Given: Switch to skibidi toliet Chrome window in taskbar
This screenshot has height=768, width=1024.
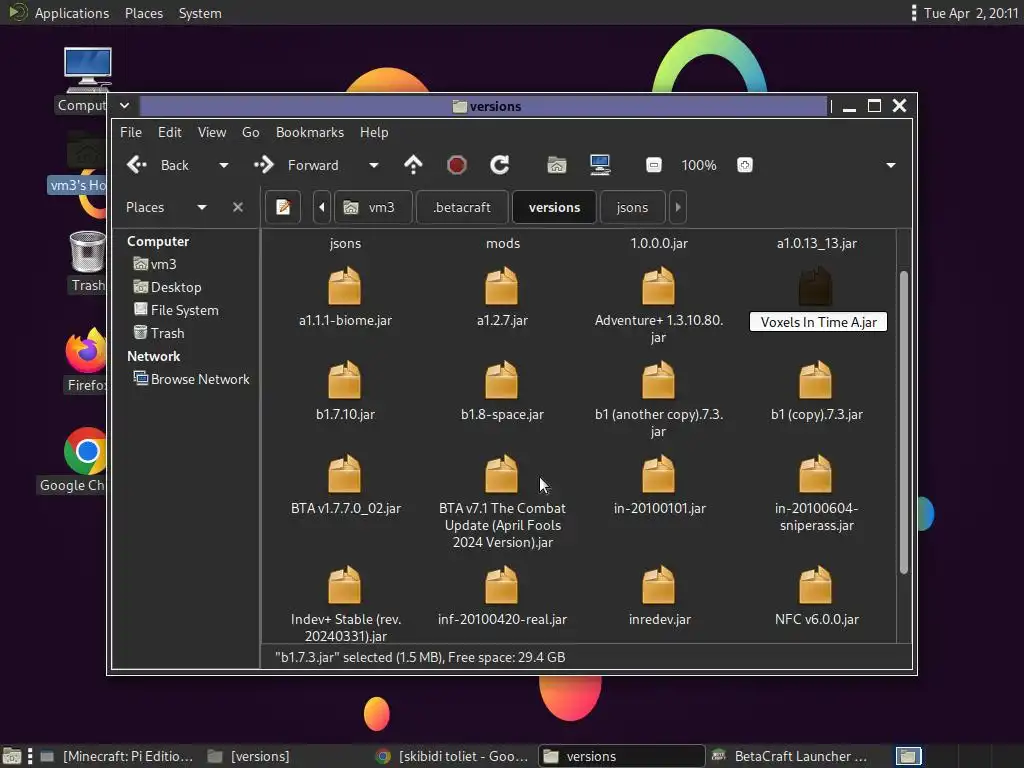Looking at the screenshot, I should click(x=453, y=756).
